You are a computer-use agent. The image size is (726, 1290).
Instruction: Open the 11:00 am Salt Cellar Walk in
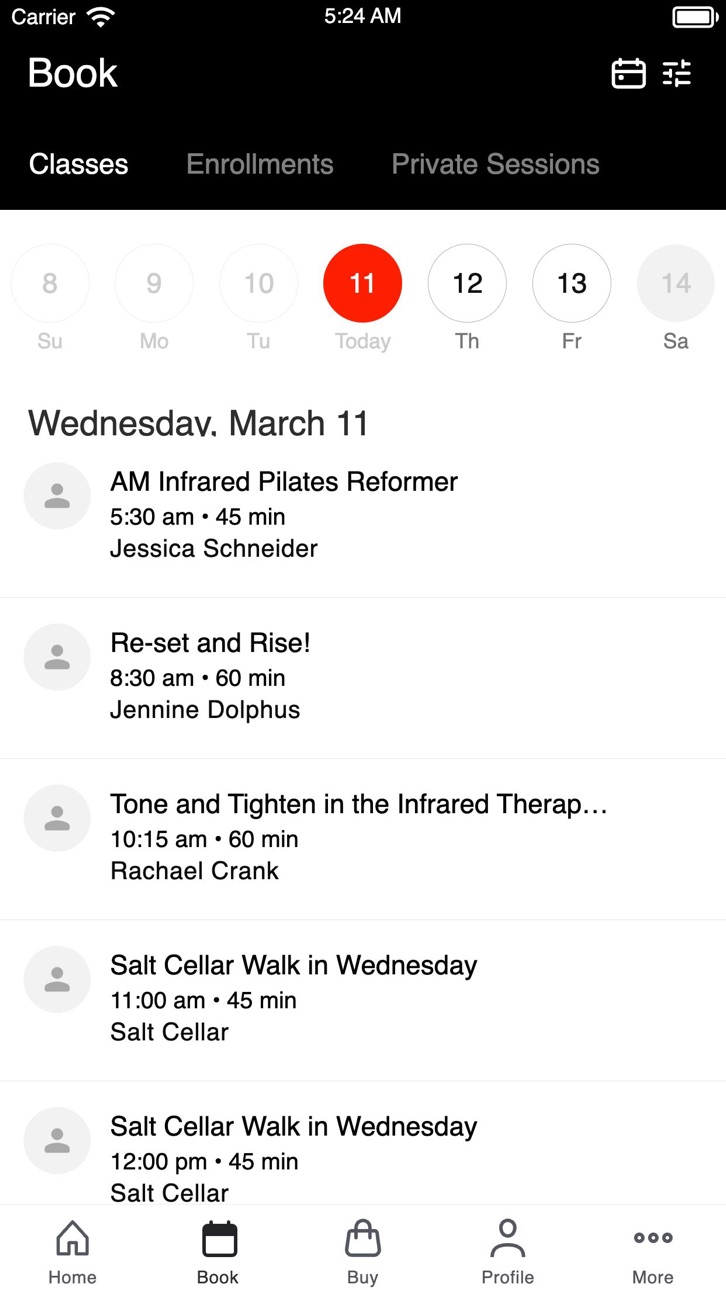[363, 1000]
